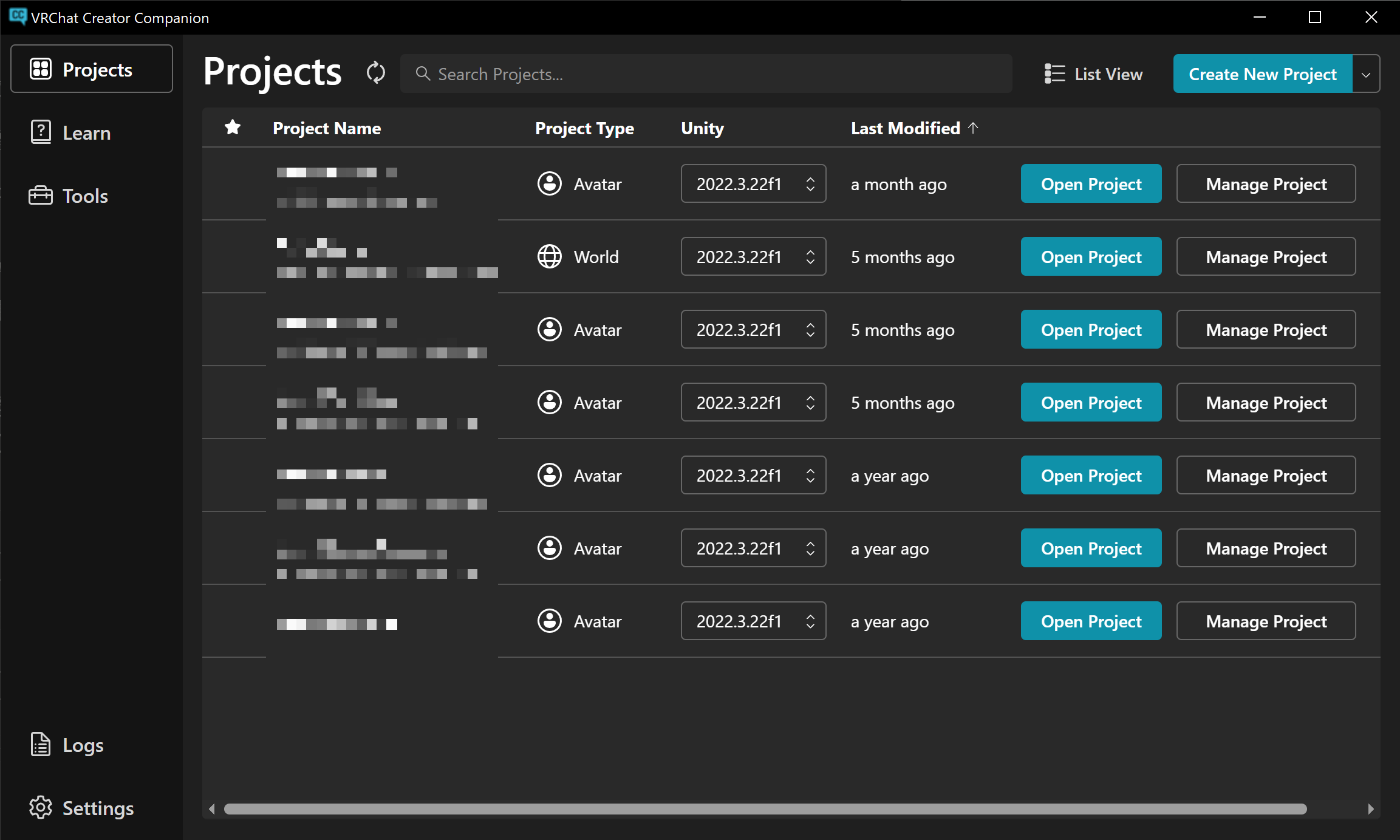Select the Projects tab in the sidebar
Viewport: 1400px width, 840px height.
(91, 69)
